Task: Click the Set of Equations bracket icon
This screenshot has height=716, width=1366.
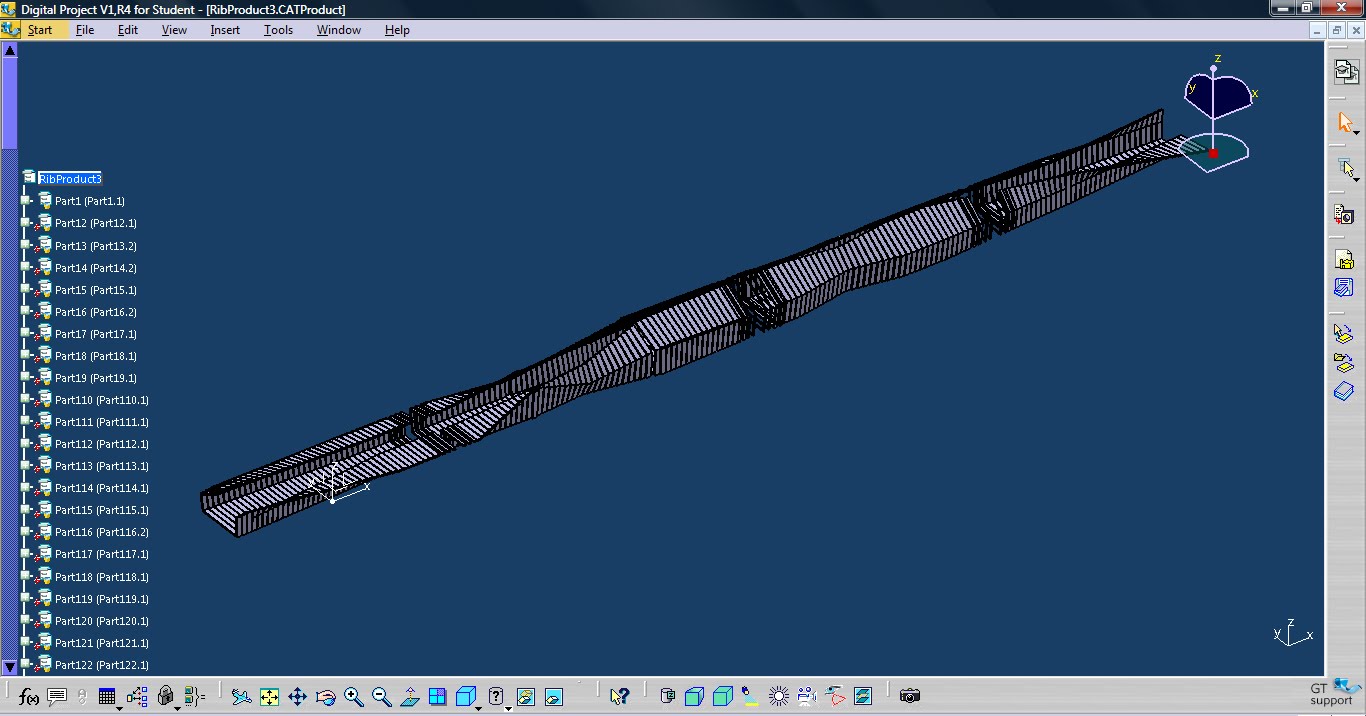Action: point(195,697)
